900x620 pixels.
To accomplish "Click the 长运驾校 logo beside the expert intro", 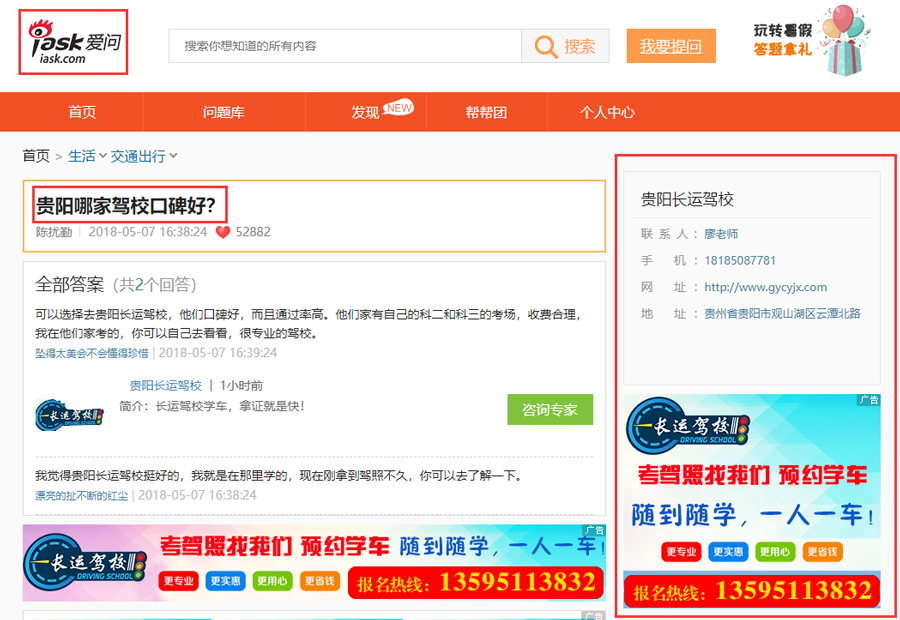I will (x=69, y=415).
